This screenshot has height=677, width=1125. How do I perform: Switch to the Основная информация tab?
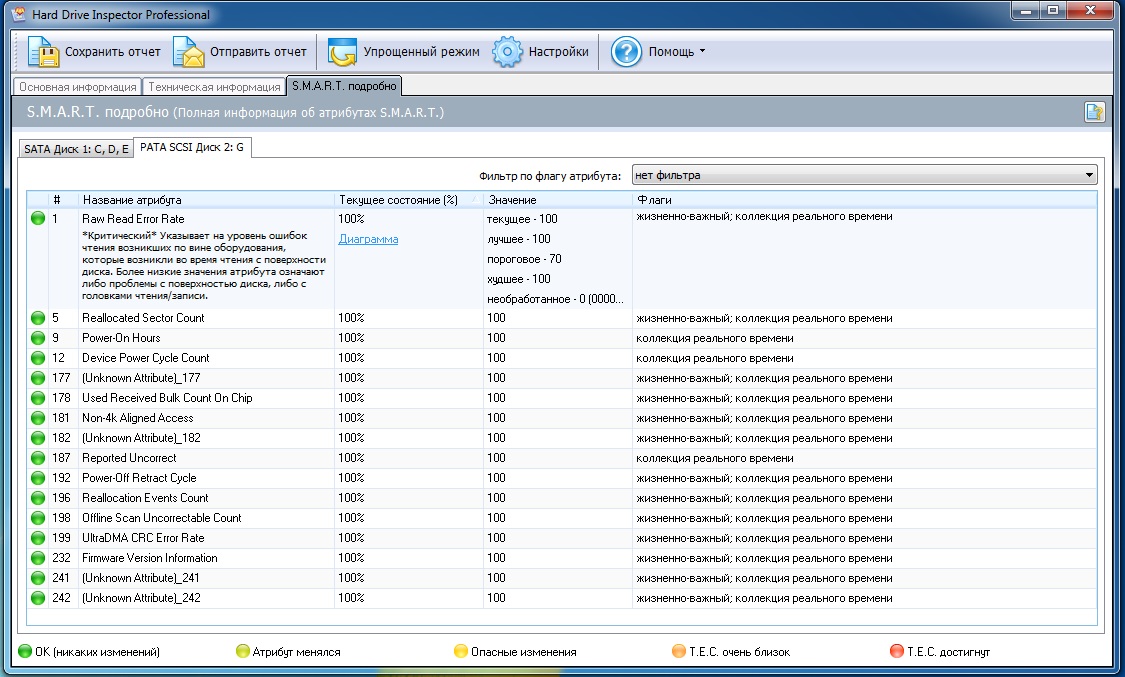point(78,87)
